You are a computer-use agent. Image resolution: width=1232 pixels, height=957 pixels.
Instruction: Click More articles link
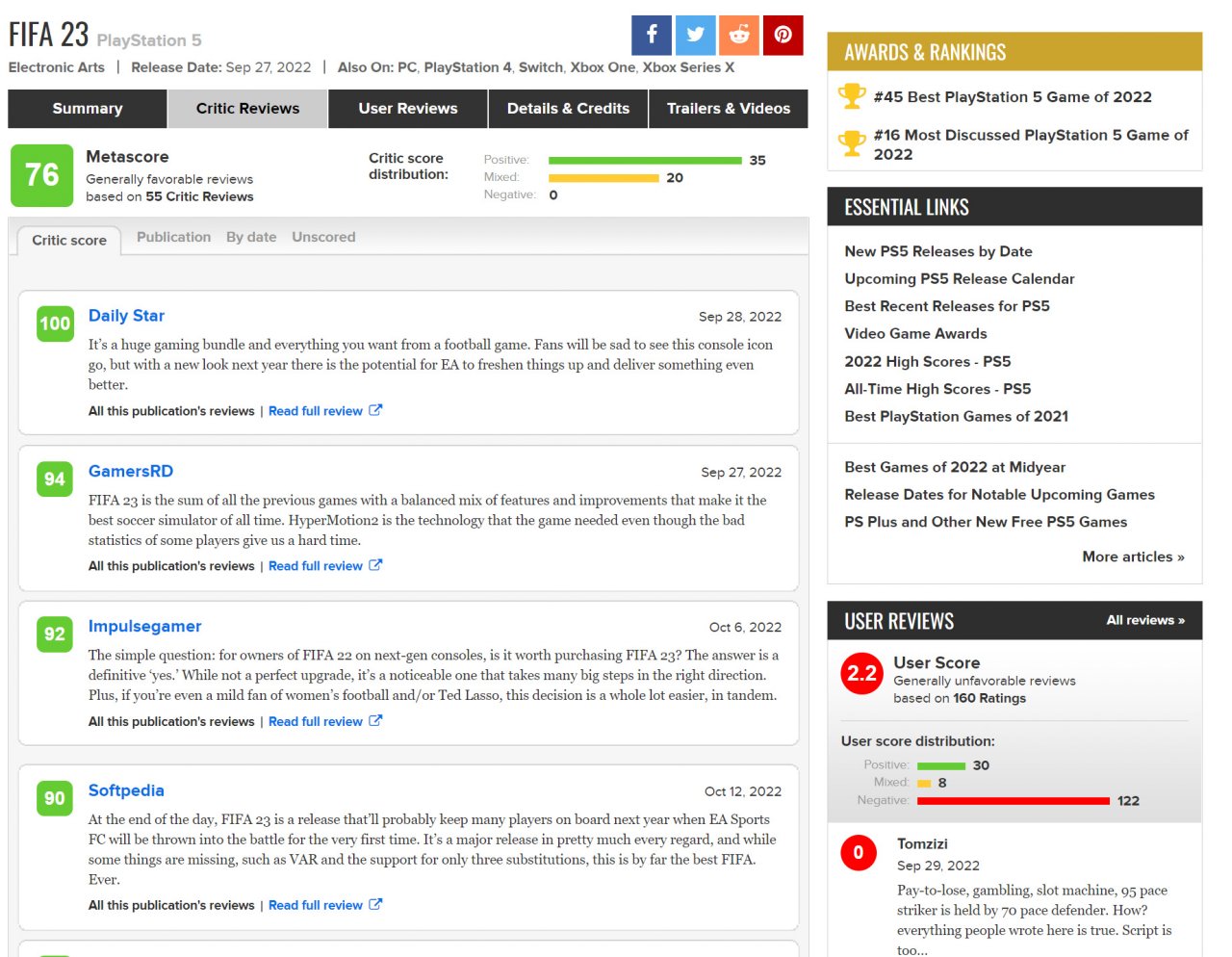tap(1133, 556)
